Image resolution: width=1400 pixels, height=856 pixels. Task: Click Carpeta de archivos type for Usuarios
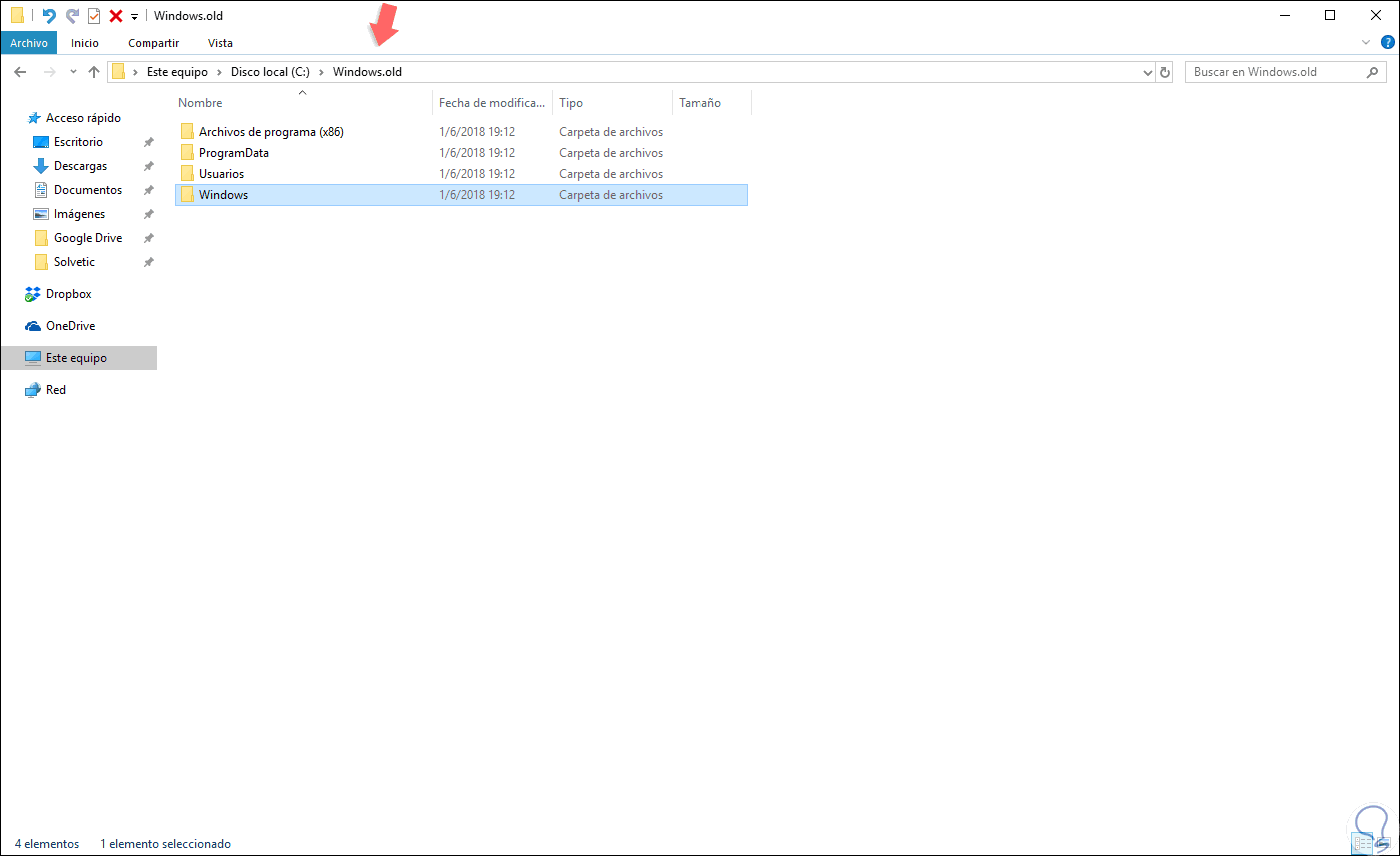click(611, 174)
